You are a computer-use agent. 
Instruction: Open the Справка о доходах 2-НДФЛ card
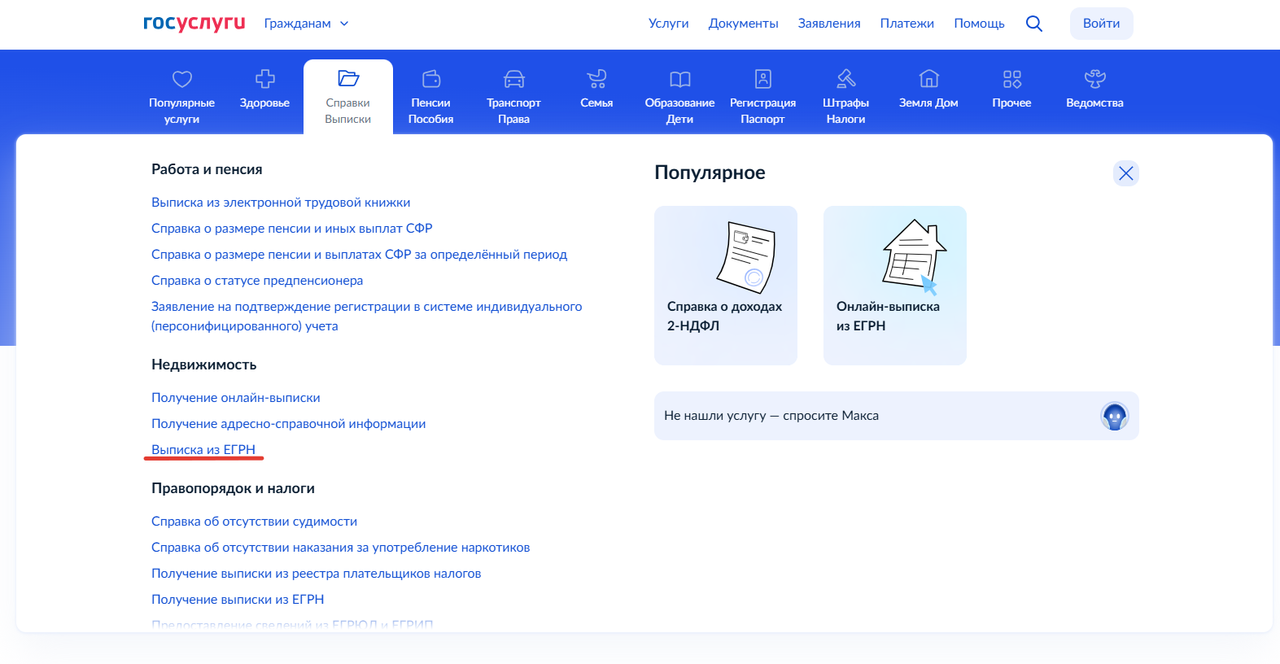[726, 285]
